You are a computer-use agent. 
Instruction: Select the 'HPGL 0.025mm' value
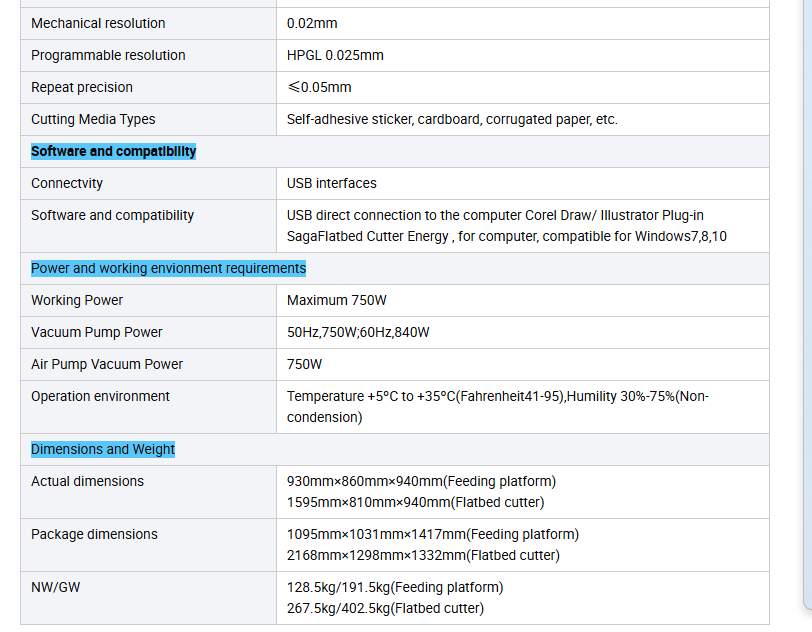point(335,55)
